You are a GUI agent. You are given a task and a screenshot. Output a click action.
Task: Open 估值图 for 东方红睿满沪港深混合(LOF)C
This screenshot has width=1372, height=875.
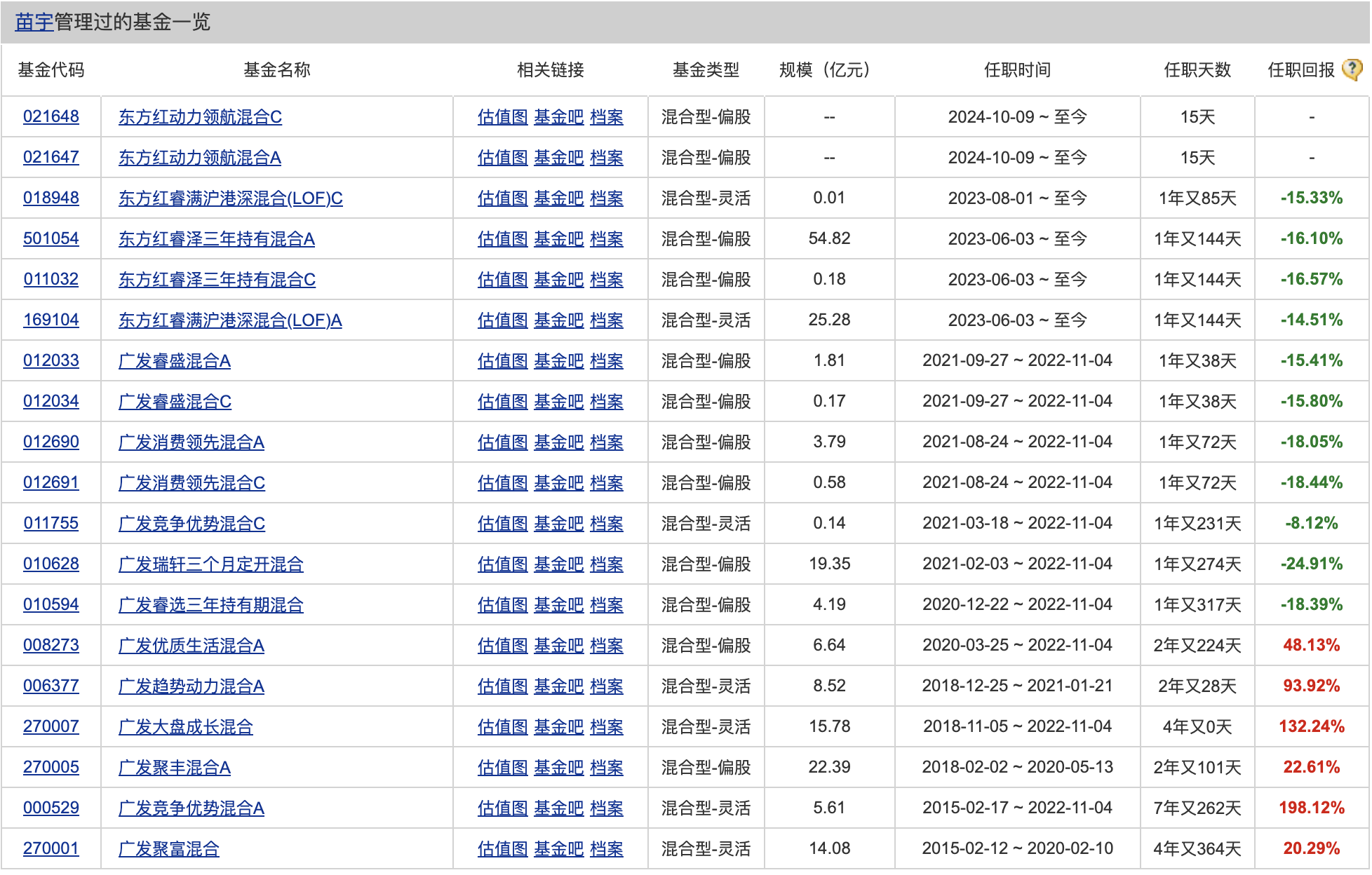(x=502, y=198)
